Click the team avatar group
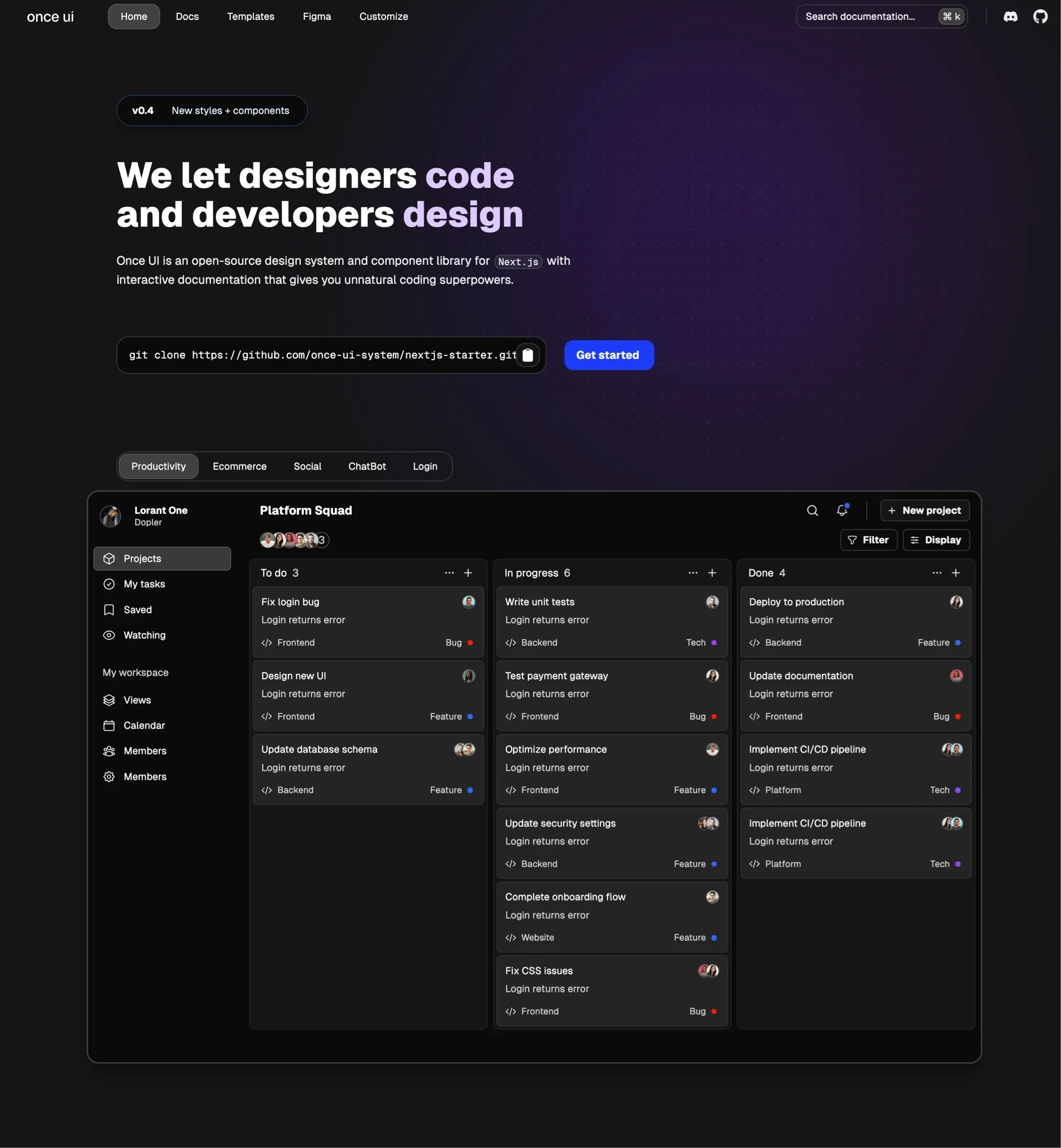This screenshot has width=1061, height=1148. click(x=294, y=540)
